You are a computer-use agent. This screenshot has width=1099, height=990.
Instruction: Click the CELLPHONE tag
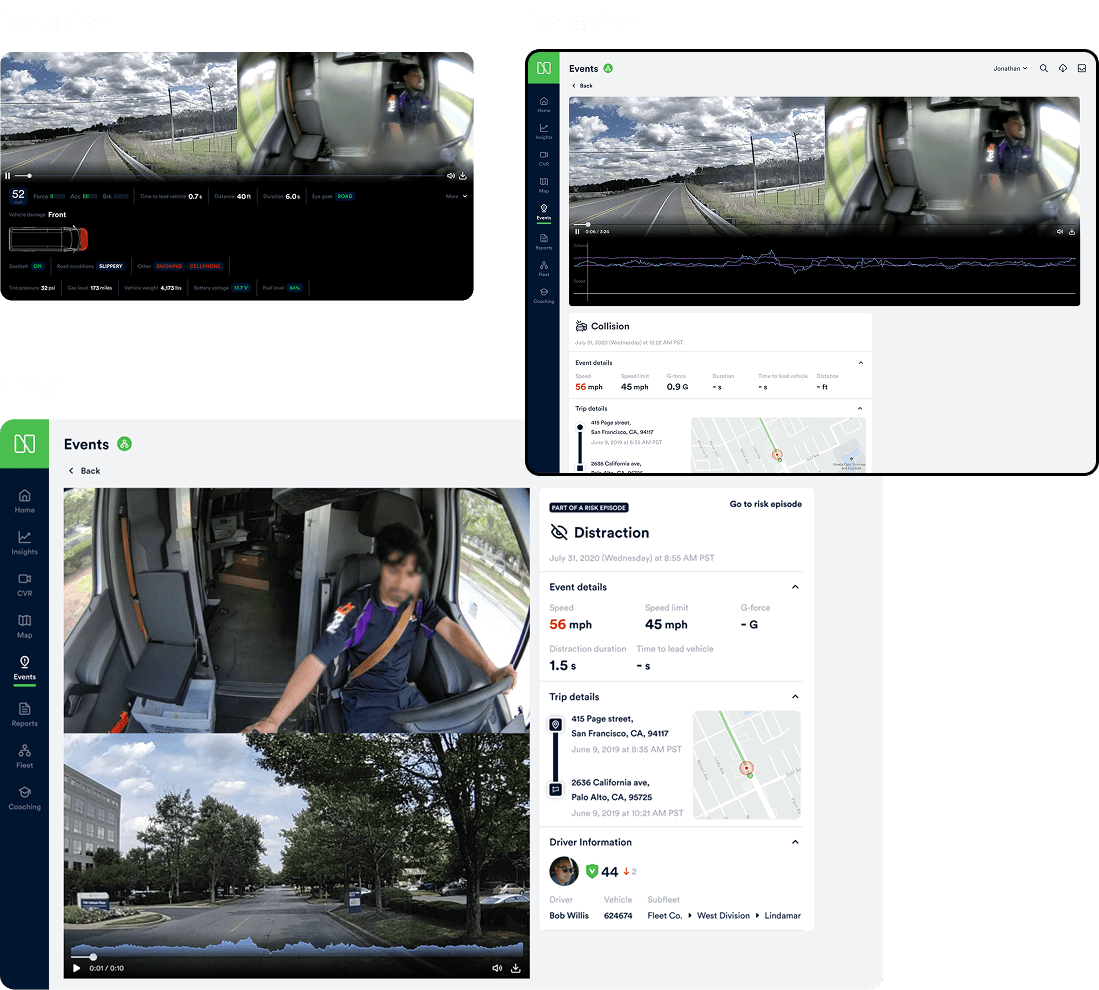[x=205, y=266]
